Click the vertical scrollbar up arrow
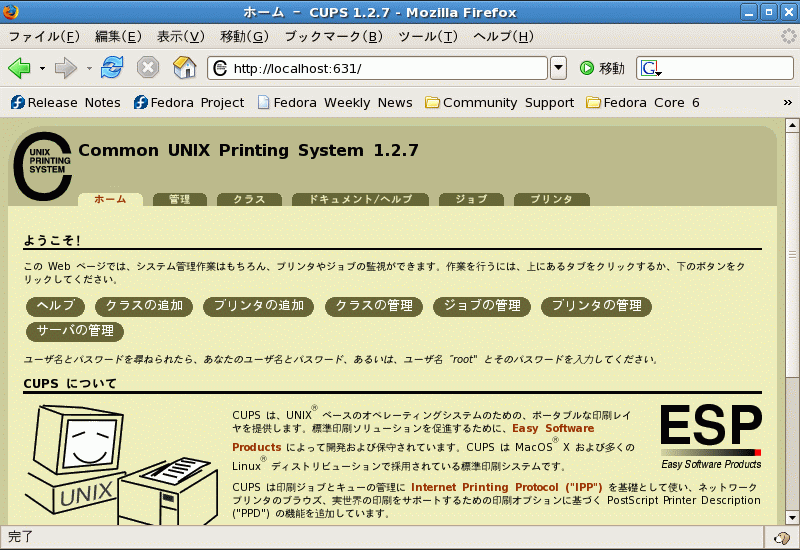Viewport: 800px width, 550px height. click(792, 125)
